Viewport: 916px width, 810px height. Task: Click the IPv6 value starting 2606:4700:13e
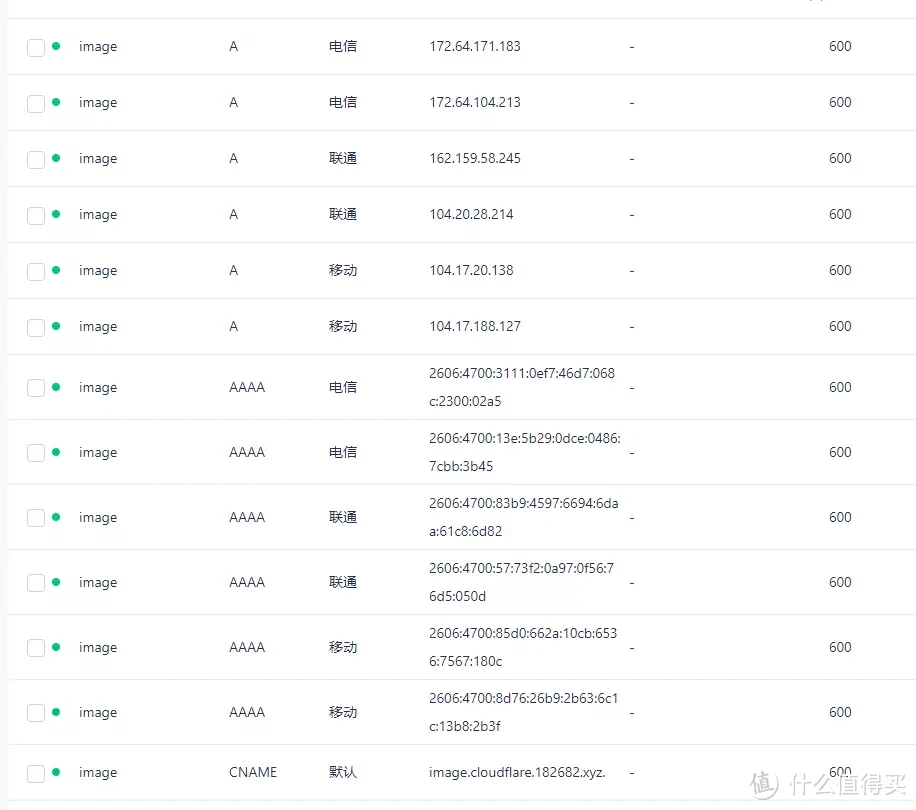tap(525, 452)
